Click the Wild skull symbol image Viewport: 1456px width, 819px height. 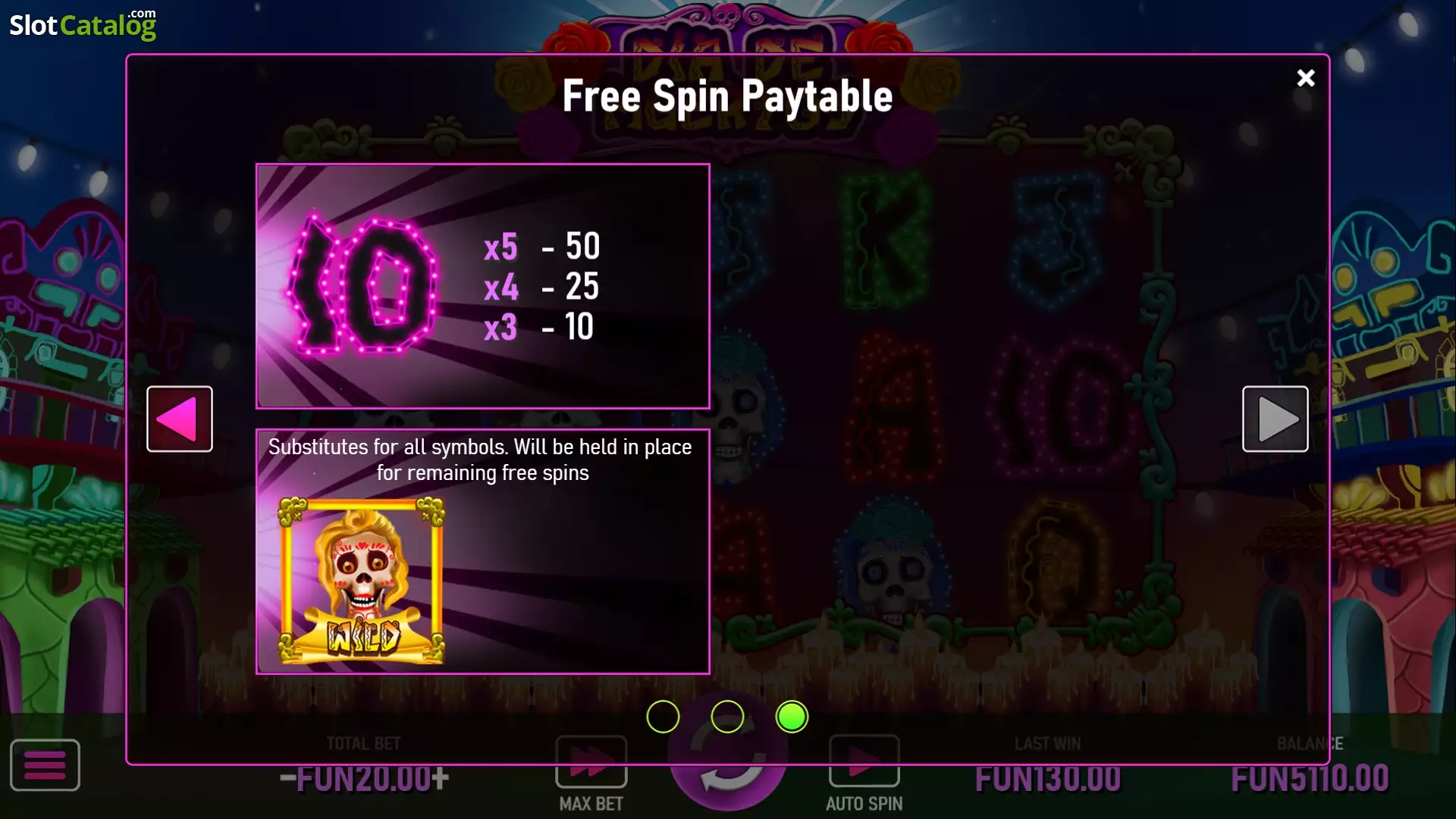[x=362, y=581]
